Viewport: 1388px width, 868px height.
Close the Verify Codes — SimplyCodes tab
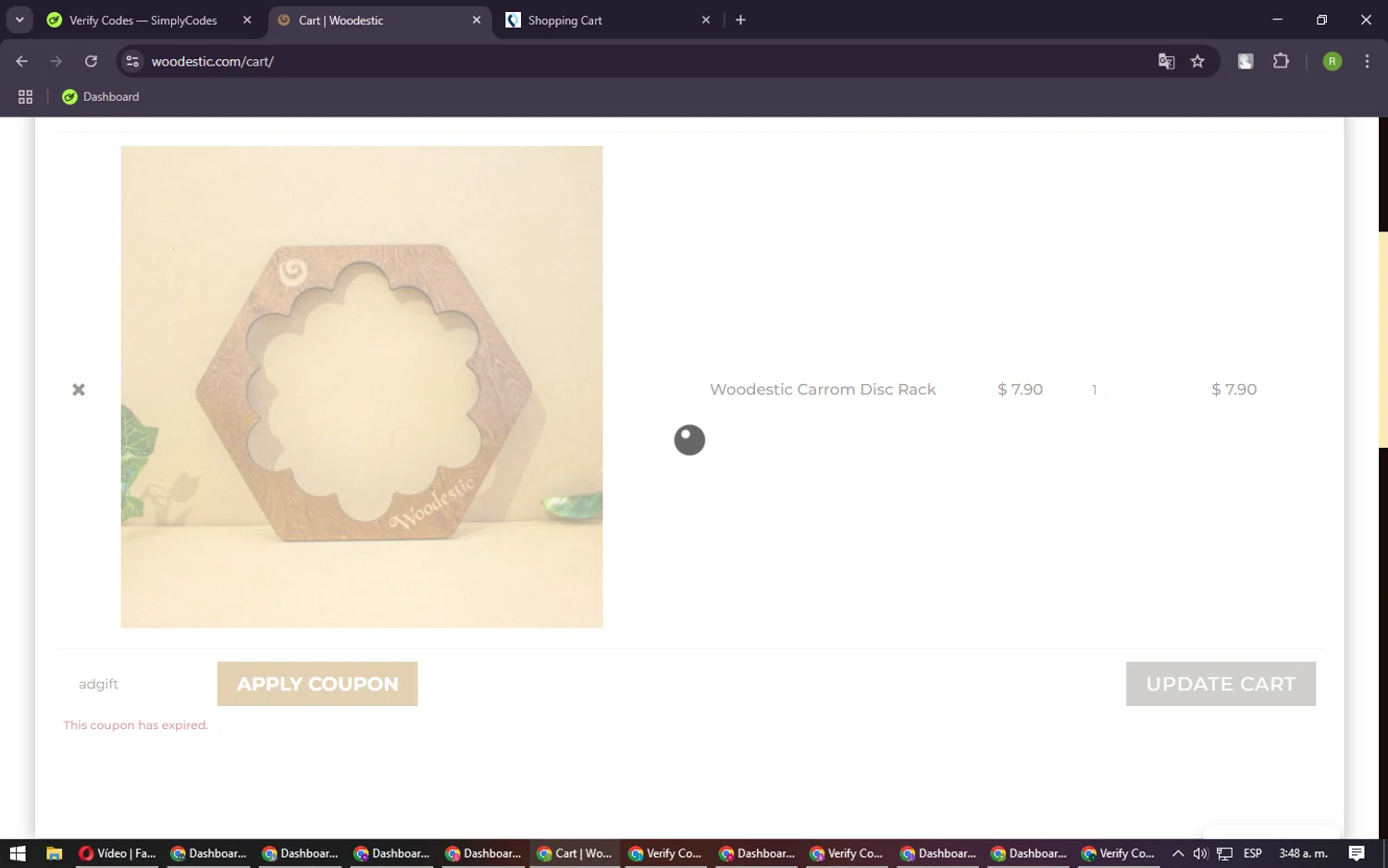(x=247, y=20)
